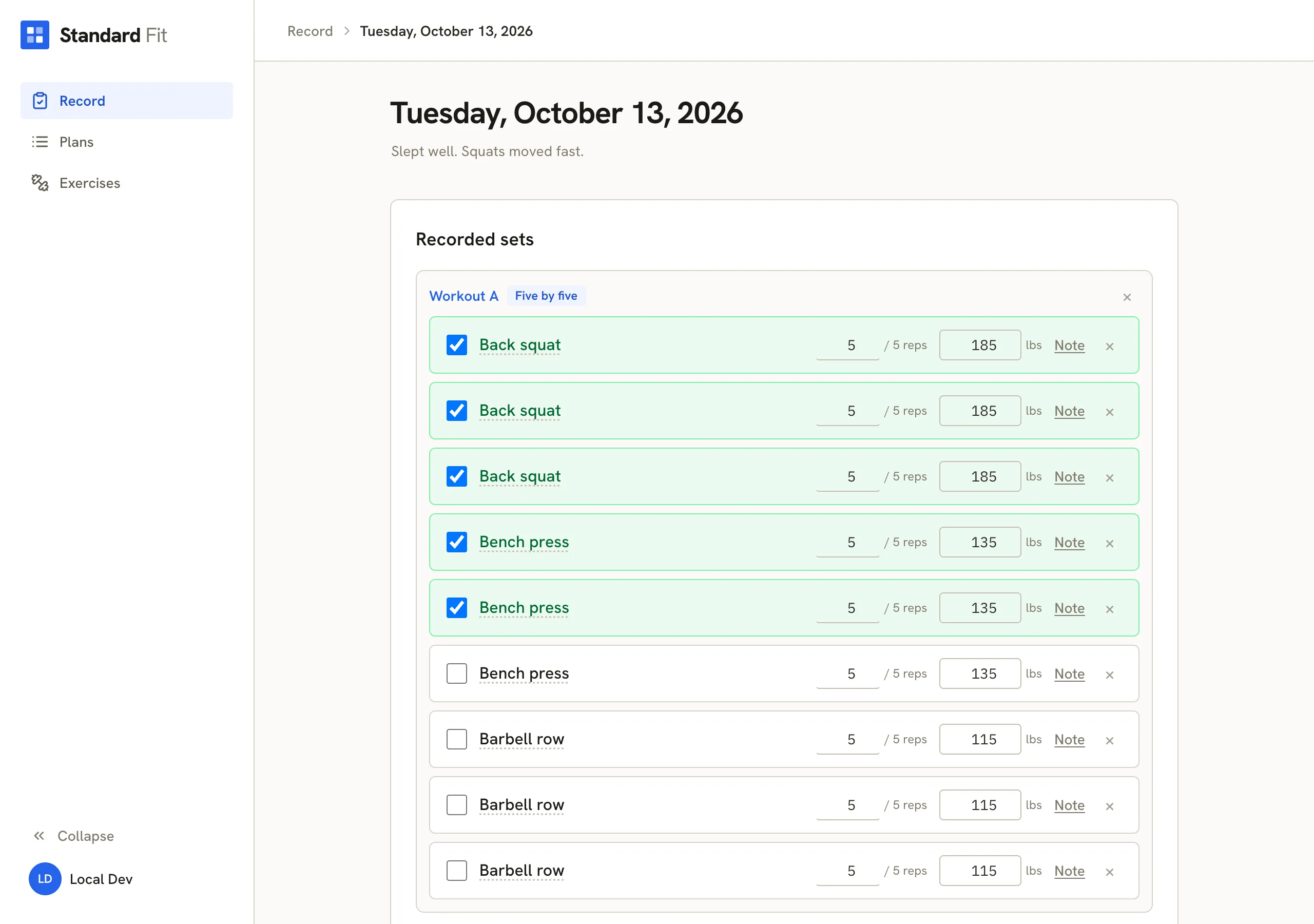Uncheck the second Back squat set
Viewport: 1314px width, 924px height.
click(457, 411)
